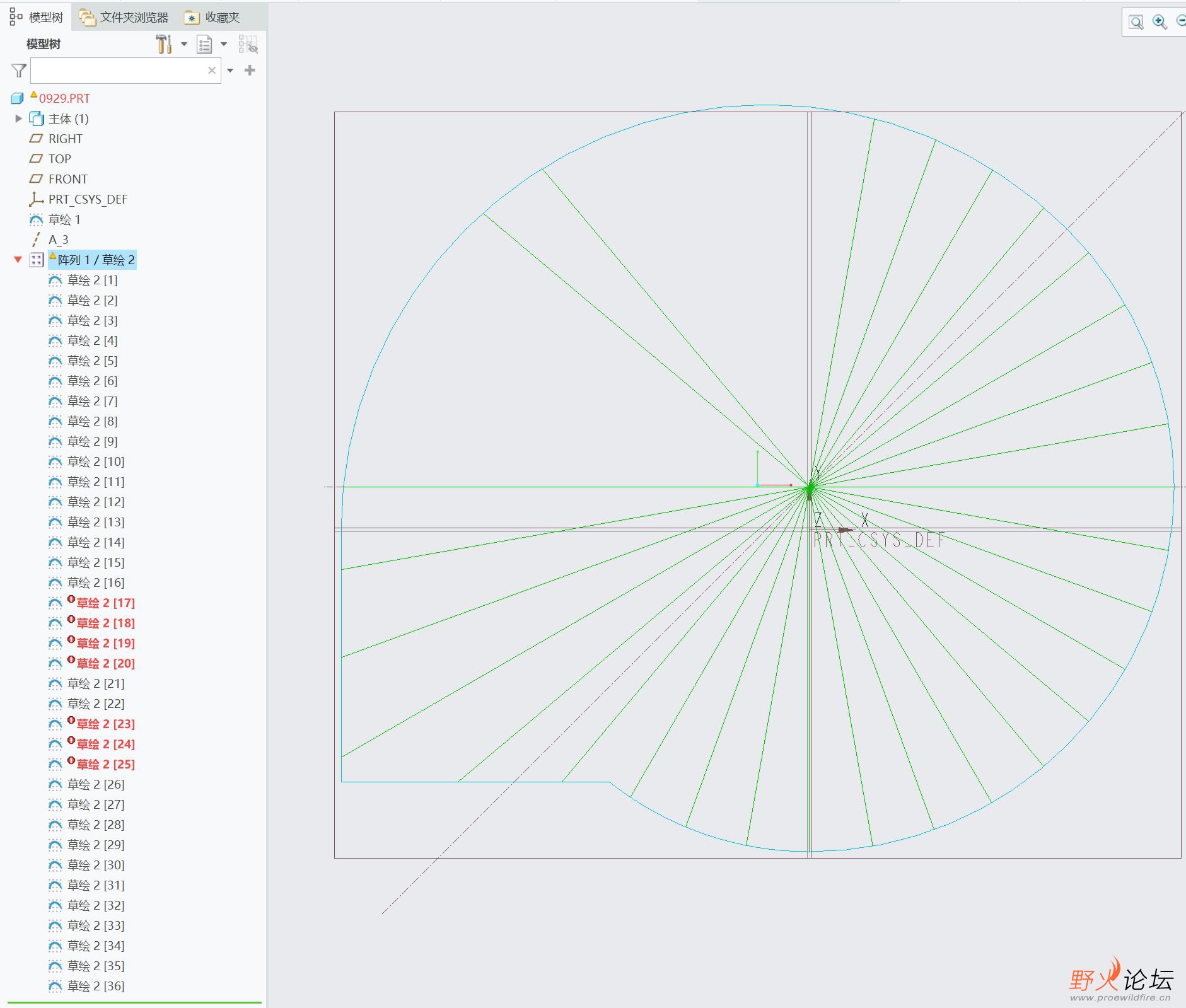Click the refit view magnifier icon

click(x=1136, y=22)
